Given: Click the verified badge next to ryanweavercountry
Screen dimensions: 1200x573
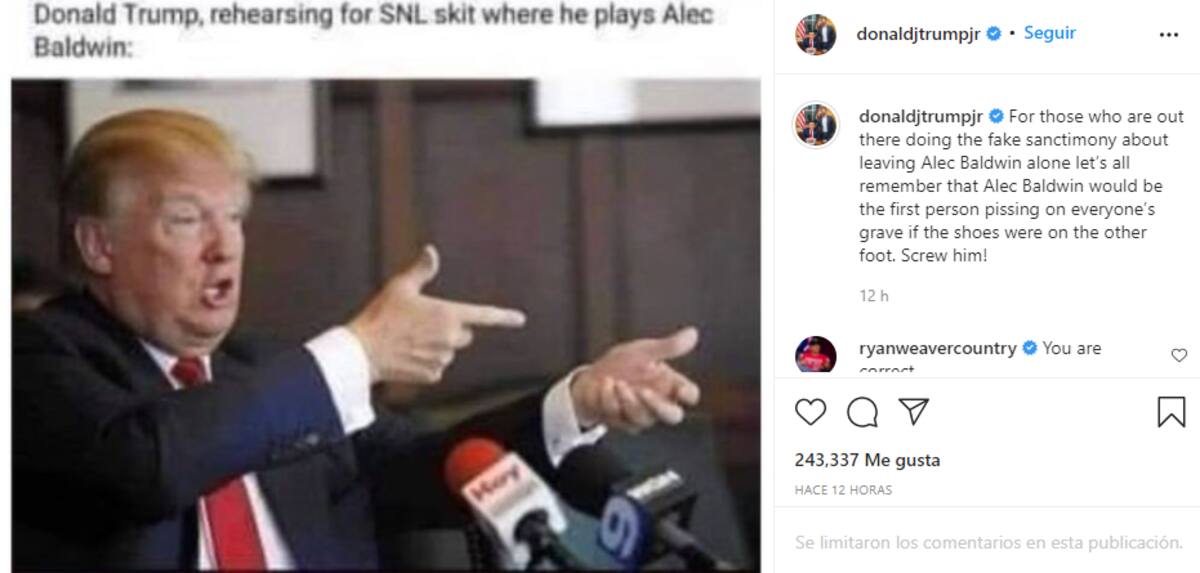Looking at the screenshot, I should (x=1029, y=348).
